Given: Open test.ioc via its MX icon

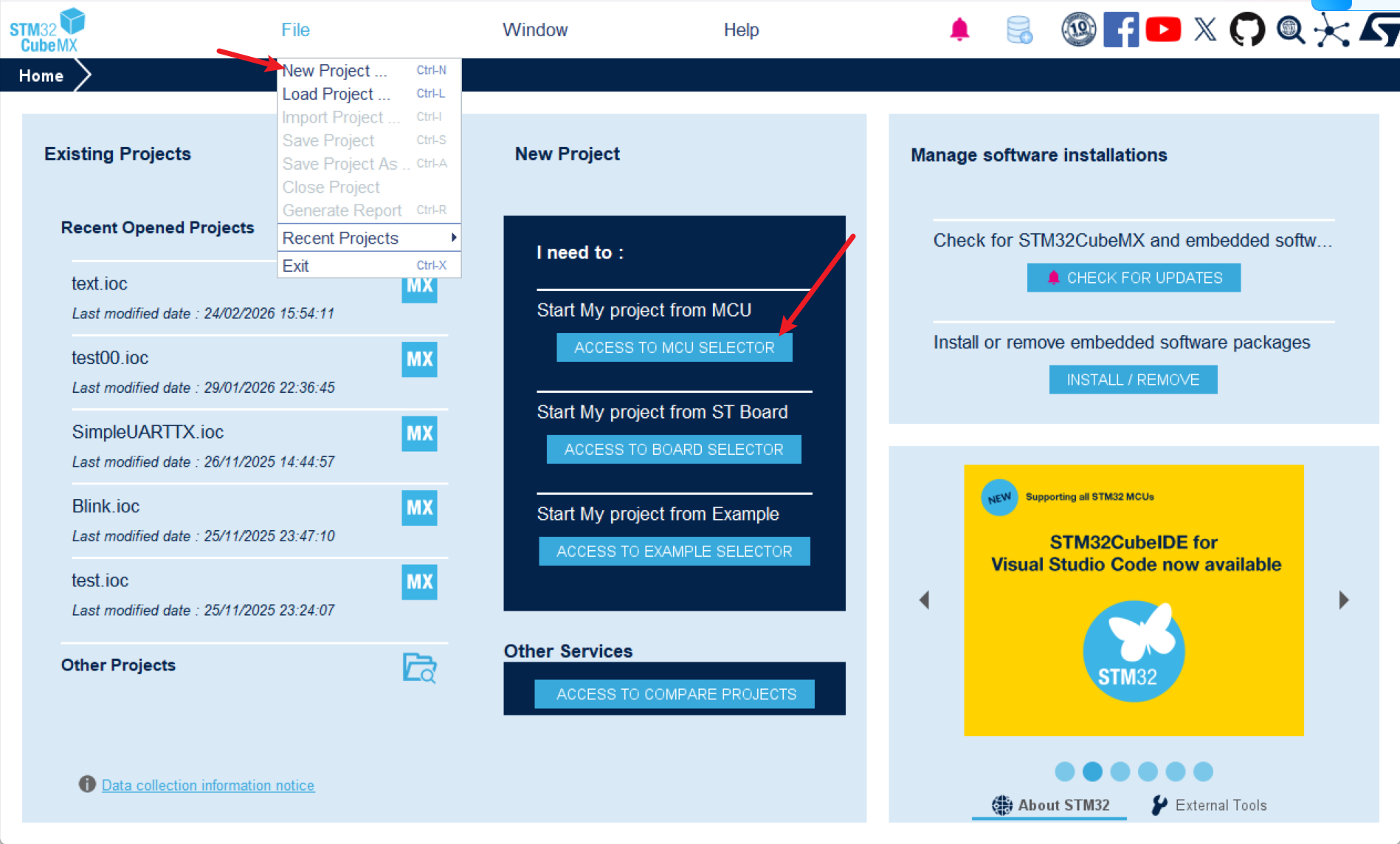Looking at the screenshot, I should [x=419, y=582].
